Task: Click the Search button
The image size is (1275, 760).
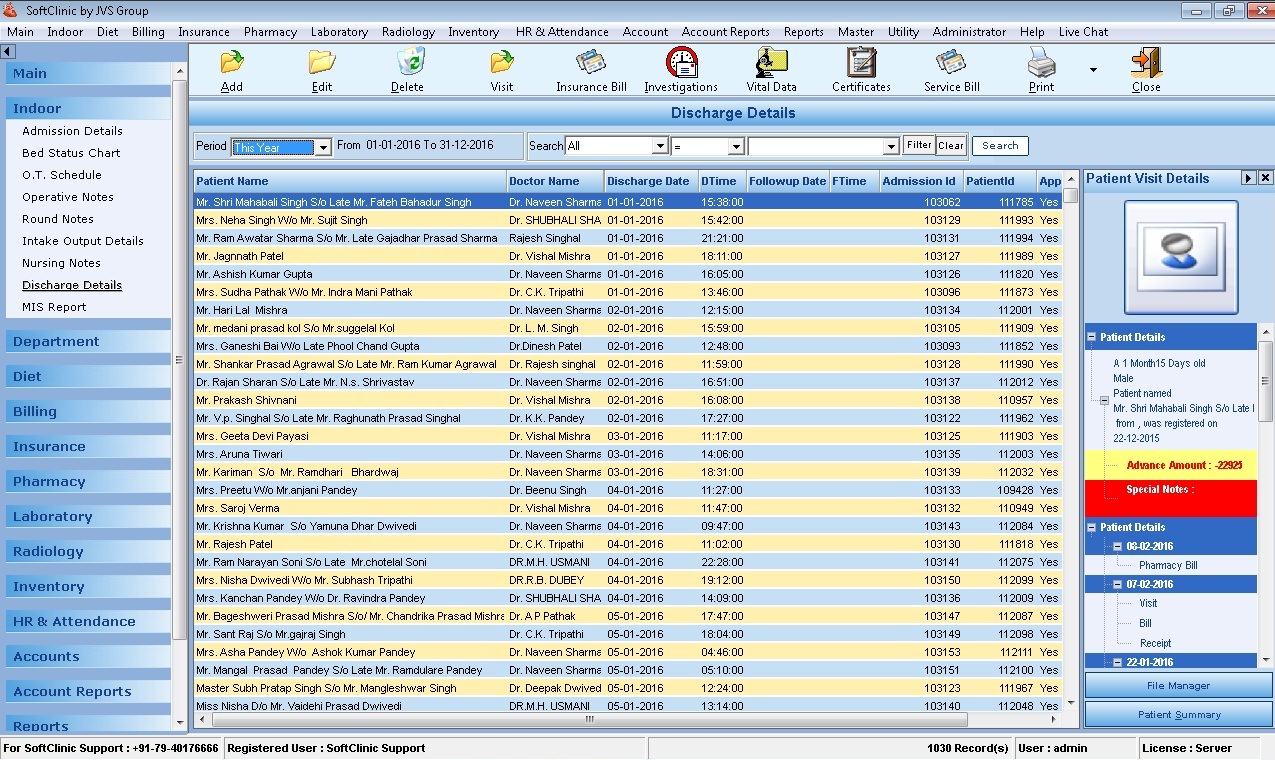Action: [999, 146]
